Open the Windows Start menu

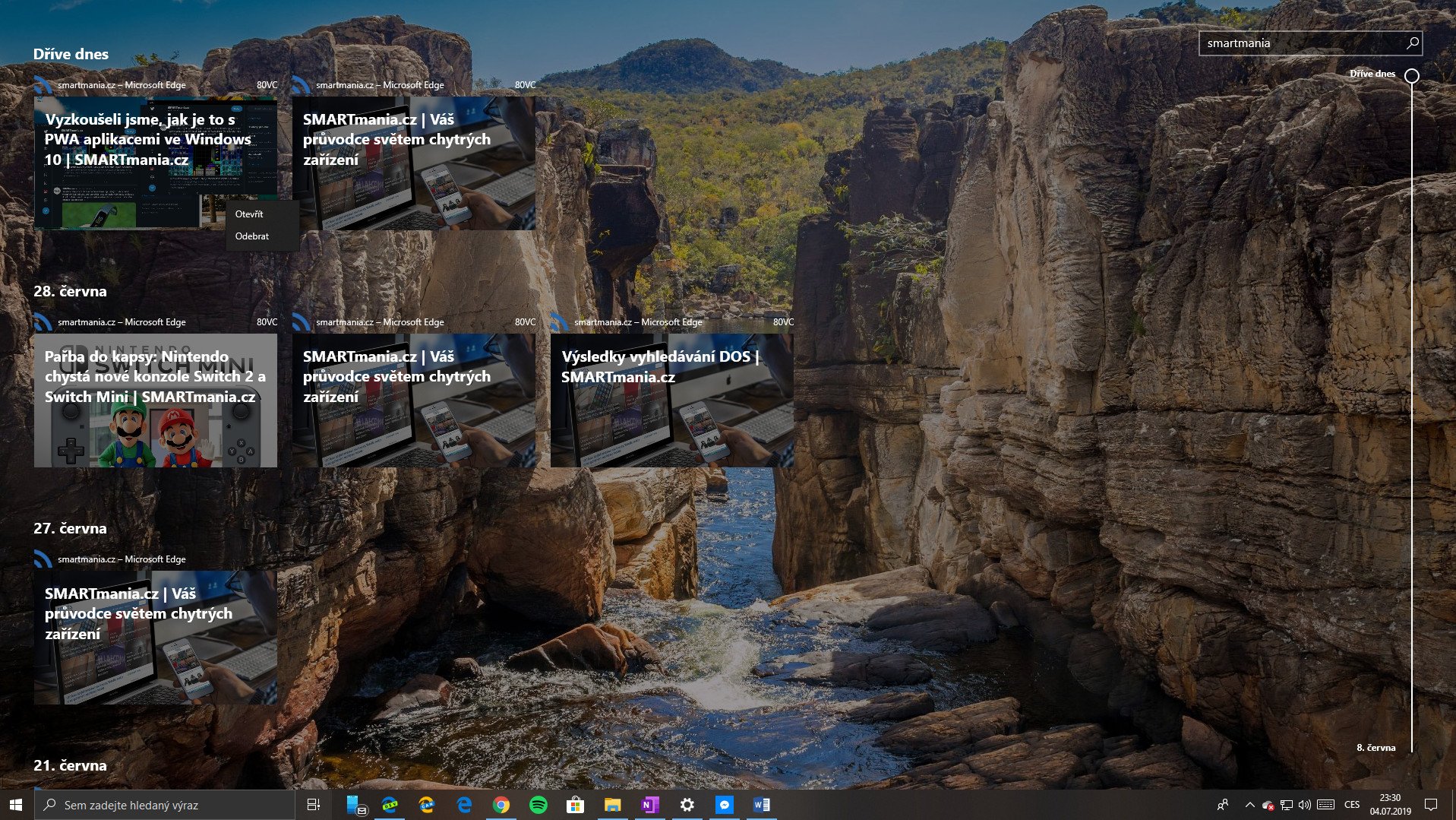coord(17,805)
